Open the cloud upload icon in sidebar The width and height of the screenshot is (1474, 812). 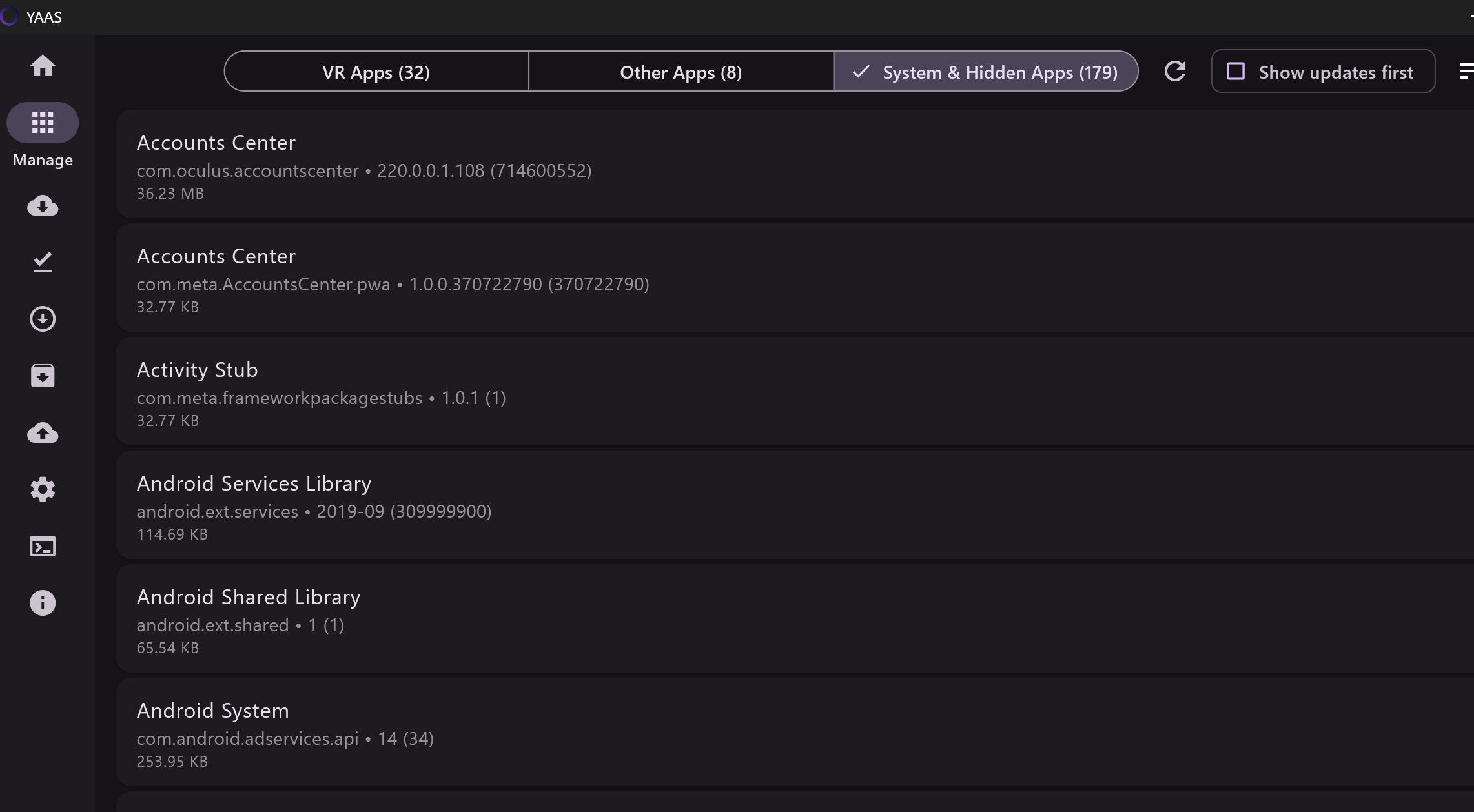pyautogui.click(x=43, y=432)
